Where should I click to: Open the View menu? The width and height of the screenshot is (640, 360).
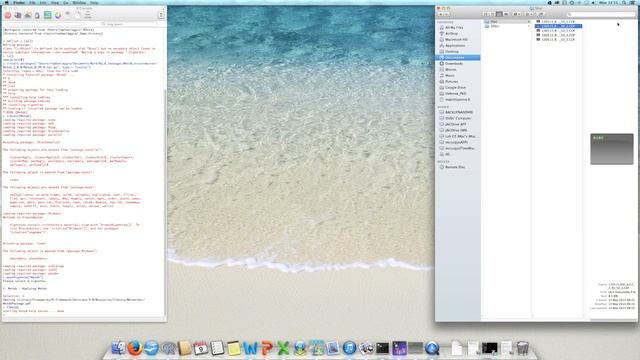(54, 2)
